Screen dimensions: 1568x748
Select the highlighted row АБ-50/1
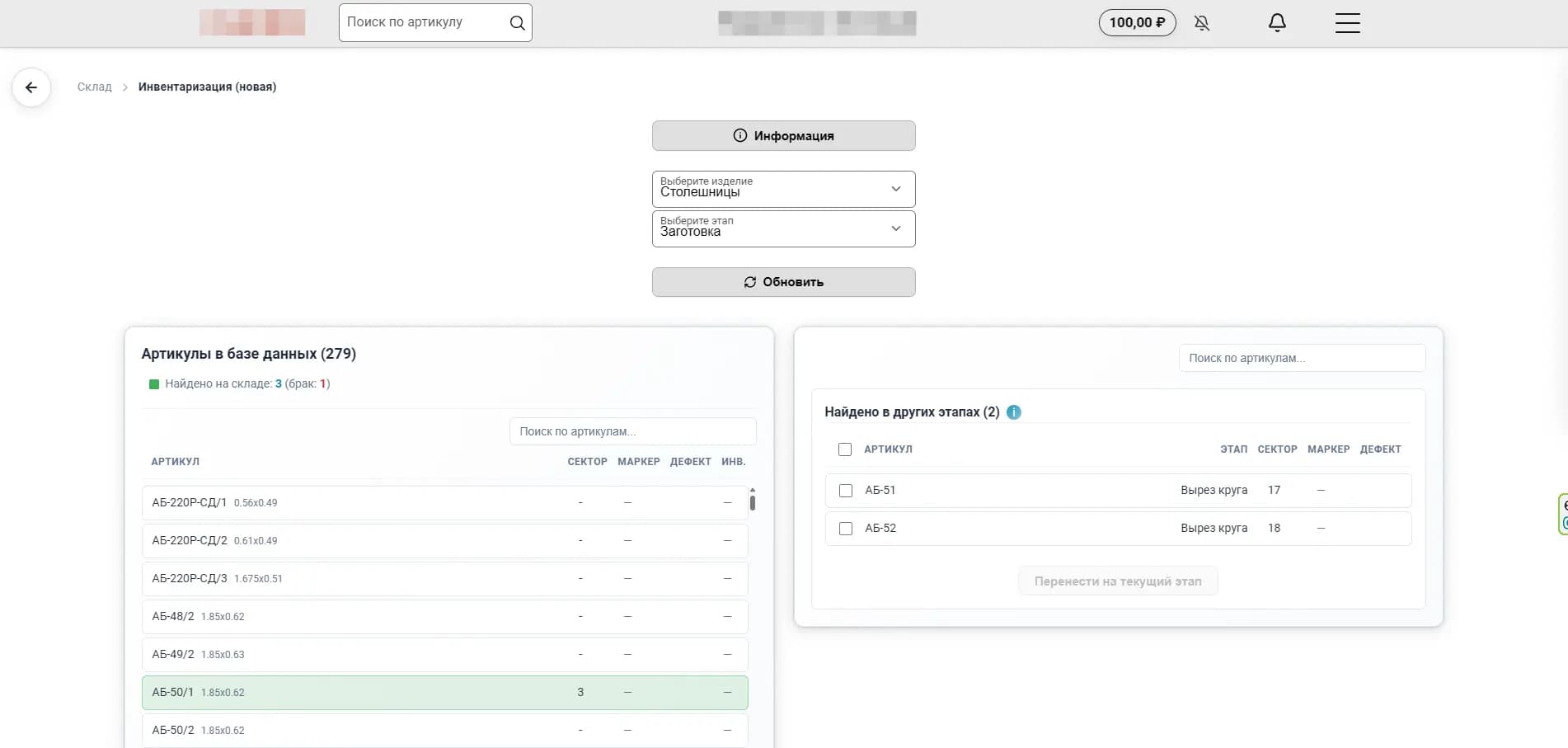[445, 693]
